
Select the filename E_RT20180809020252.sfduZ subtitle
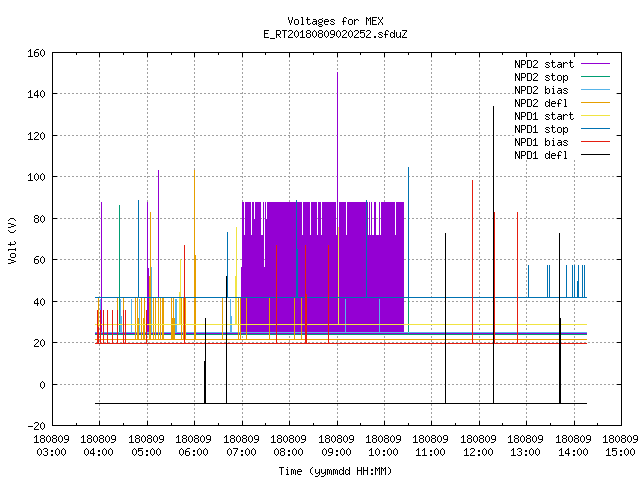click(335, 34)
